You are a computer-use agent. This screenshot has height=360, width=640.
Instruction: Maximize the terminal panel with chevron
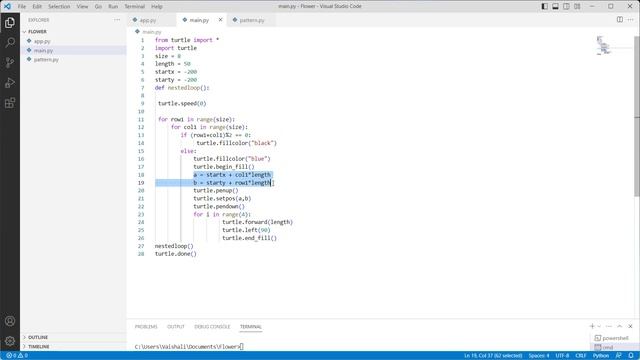coord(620,326)
